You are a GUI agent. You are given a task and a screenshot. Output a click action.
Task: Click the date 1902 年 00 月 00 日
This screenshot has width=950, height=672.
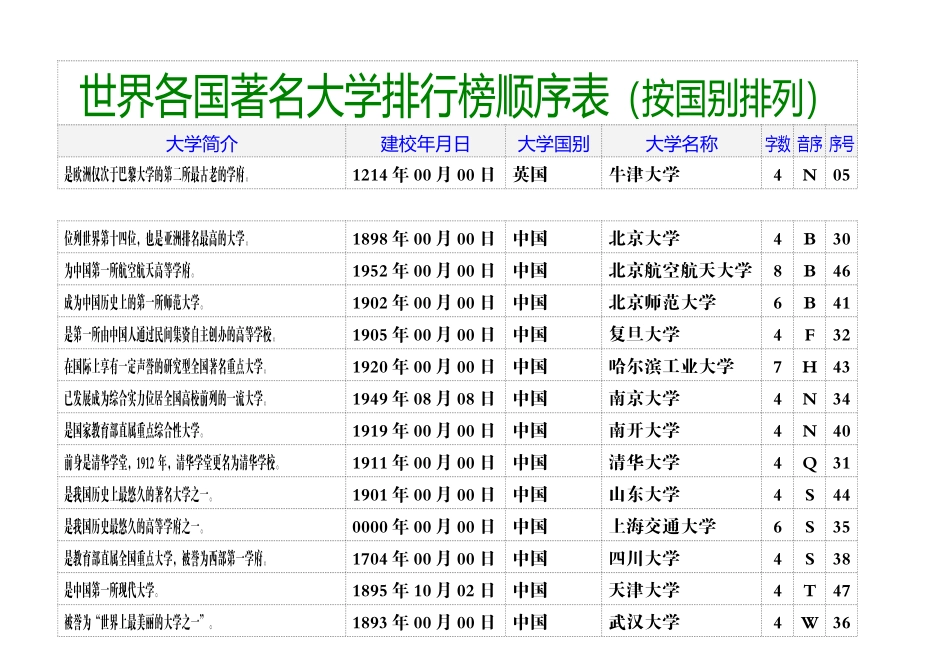click(x=424, y=302)
